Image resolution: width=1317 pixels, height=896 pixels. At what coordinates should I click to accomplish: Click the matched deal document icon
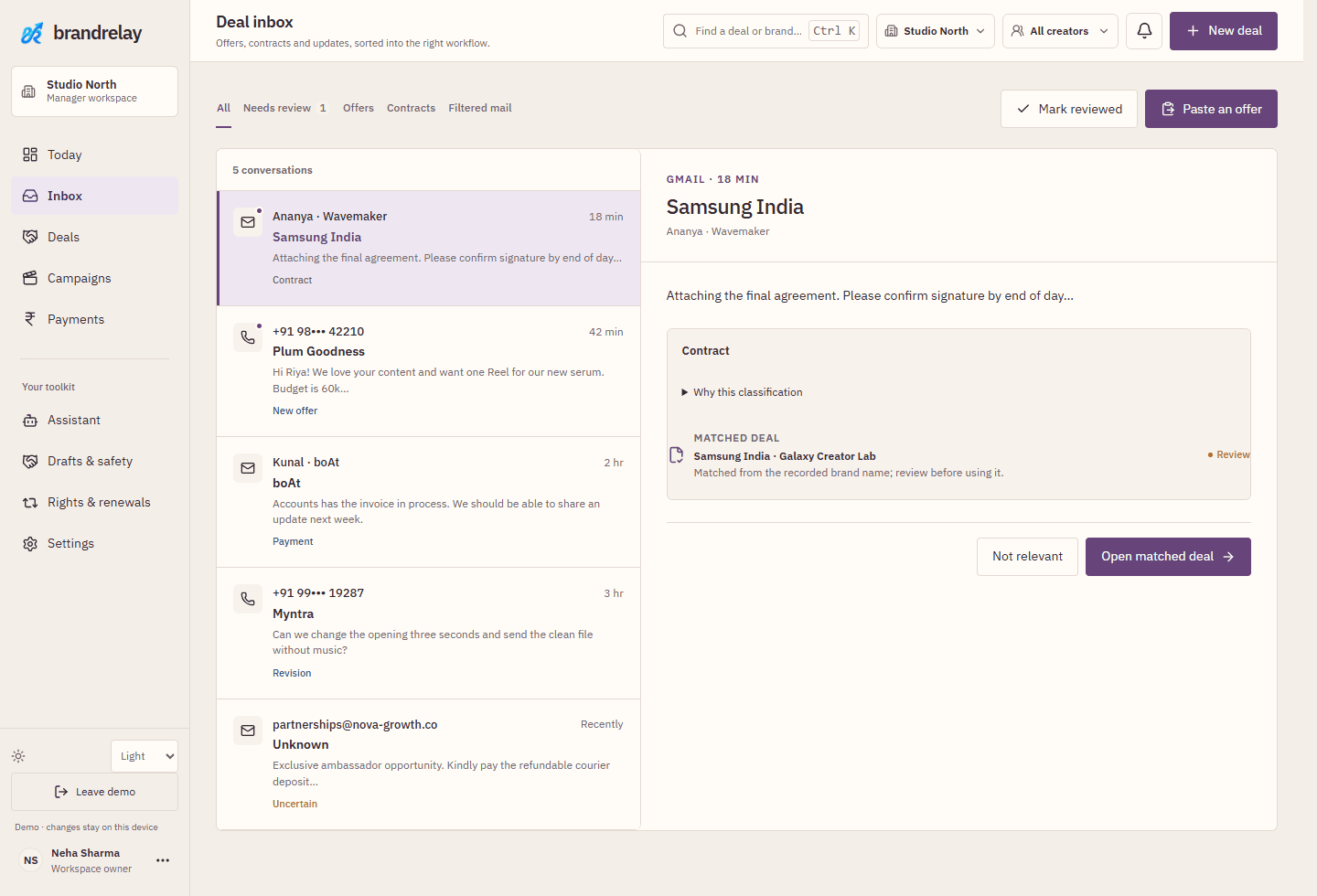(x=677, y=455)
